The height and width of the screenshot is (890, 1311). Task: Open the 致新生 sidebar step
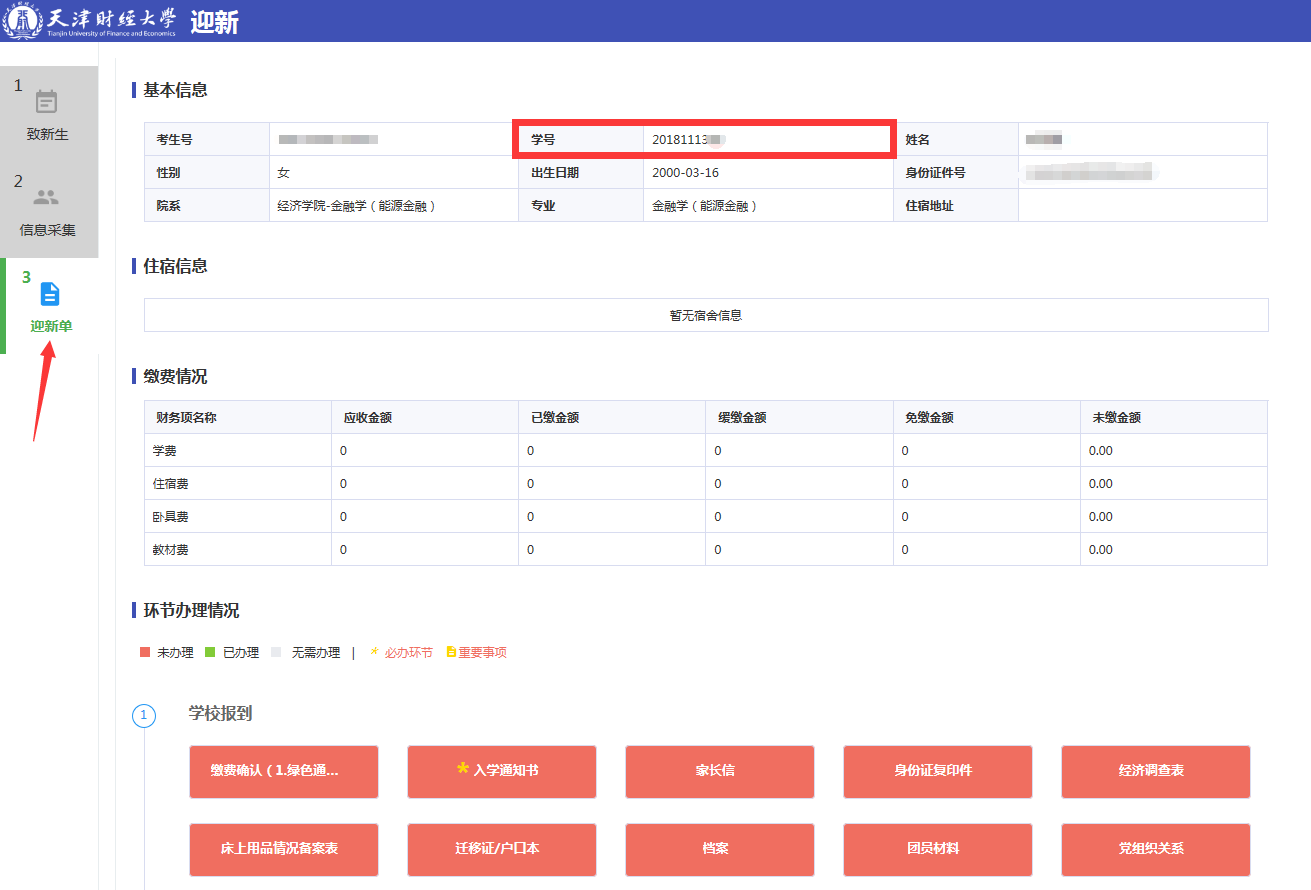pos(49,114)
